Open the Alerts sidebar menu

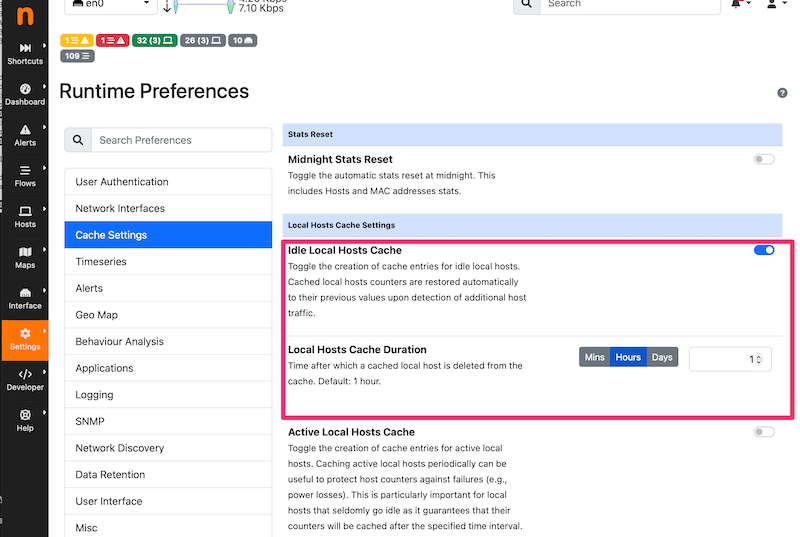tap(25, 135)
